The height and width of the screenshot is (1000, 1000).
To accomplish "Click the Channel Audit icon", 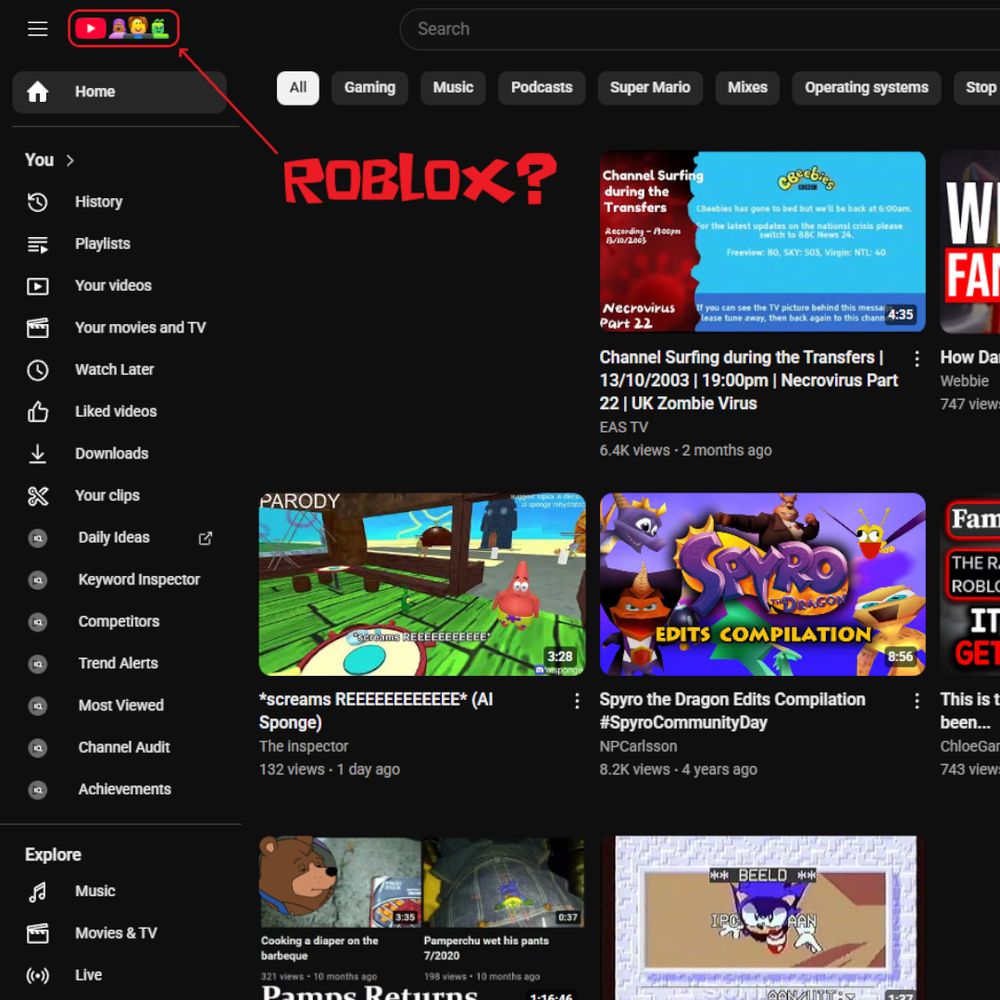I will click(x=38, y=748).
